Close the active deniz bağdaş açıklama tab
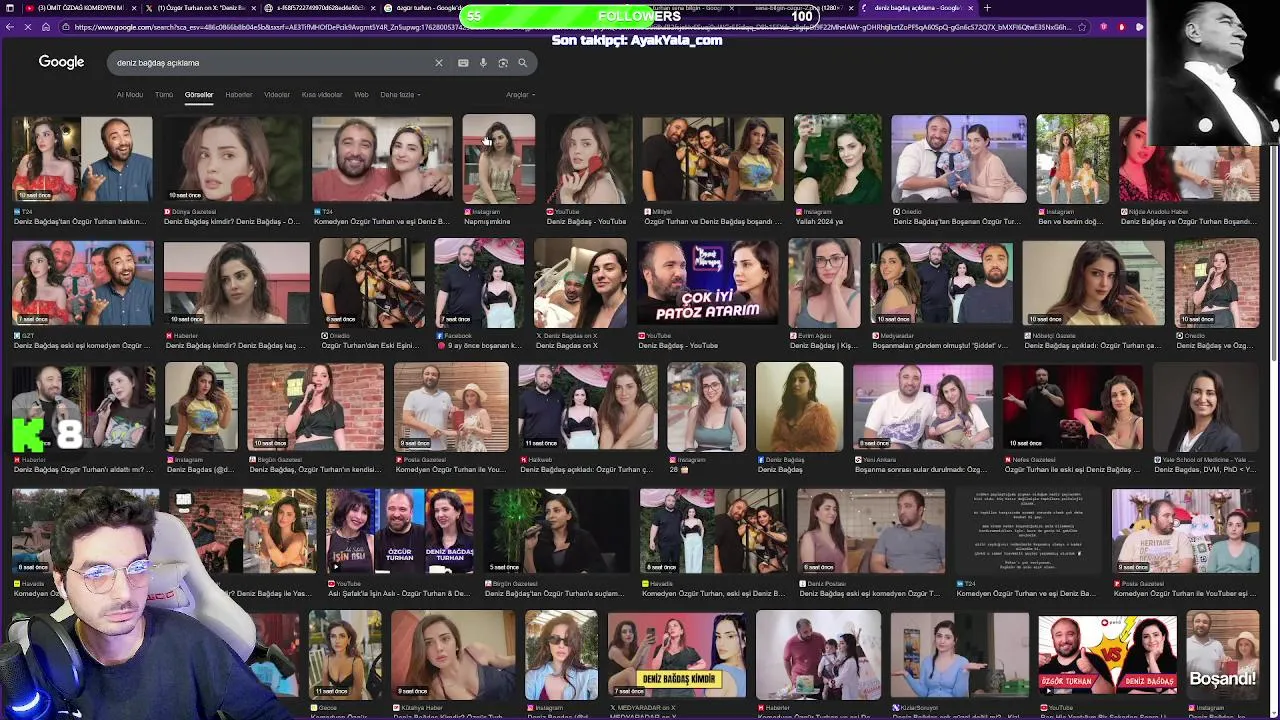This screenshot has height=720, width=1280. (x=973, y=8)
